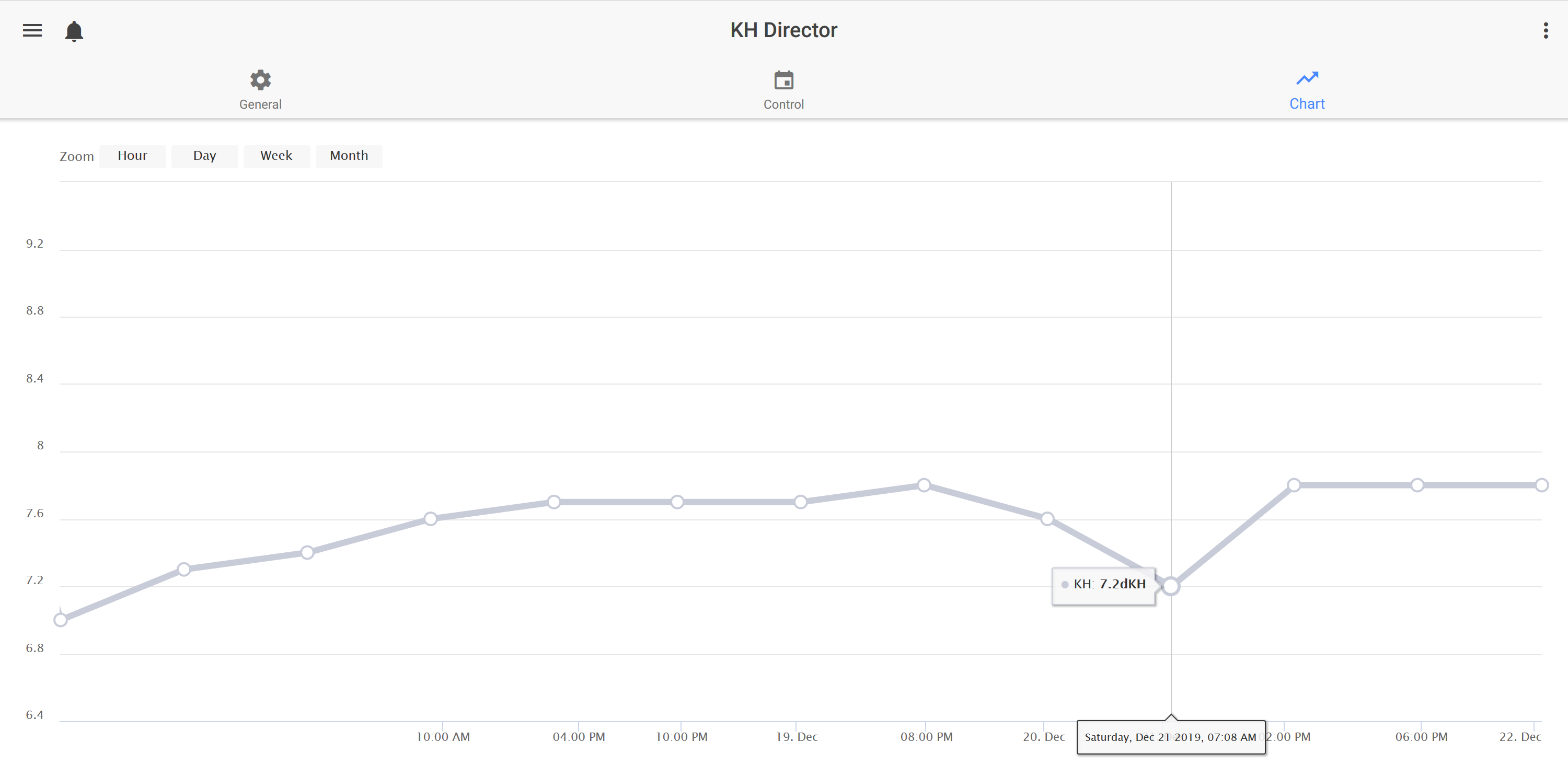Click the Chart trend line icon
Screen dimensions: 1568x766
1307,78
